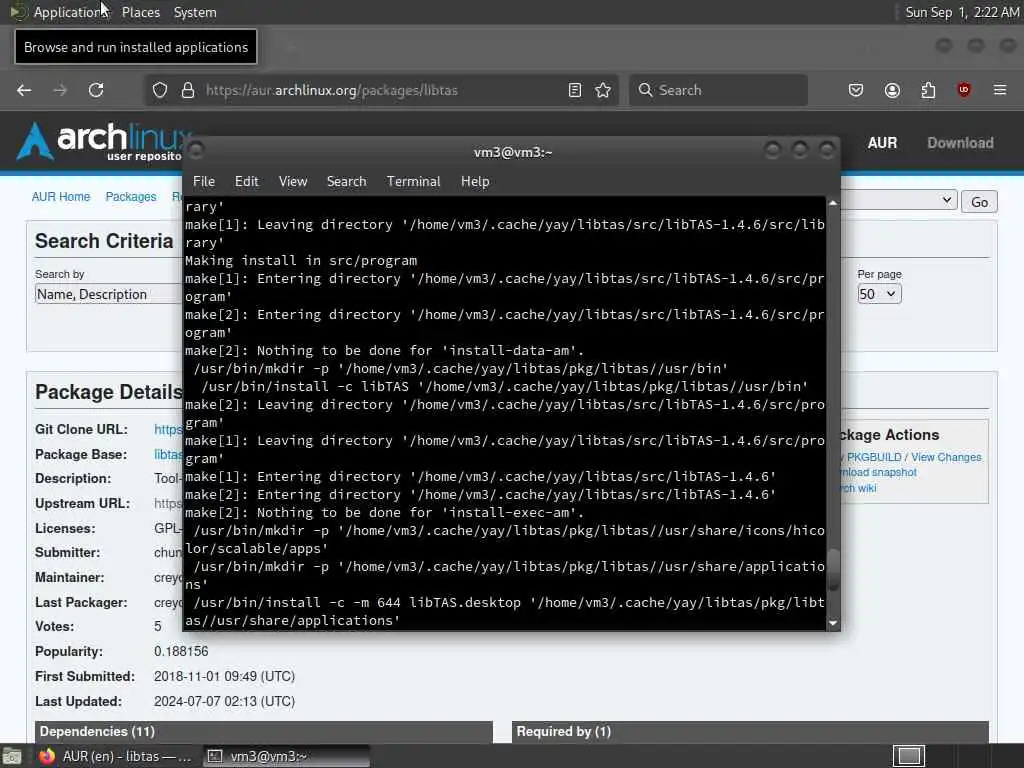Click the terminal scrollbar down arrow
Image resolution: width=1024 pixels, height=768 pixels.
833,623
